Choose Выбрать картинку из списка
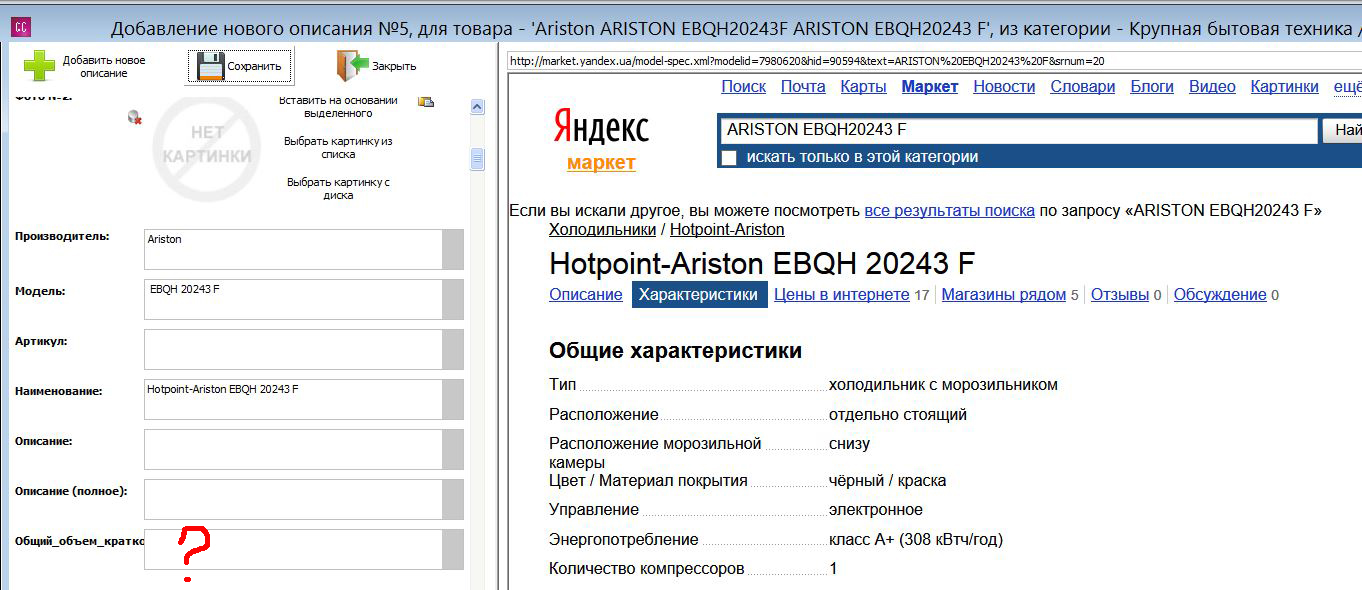This screenshot has width=1362, height=590. [x=338, y=147]
